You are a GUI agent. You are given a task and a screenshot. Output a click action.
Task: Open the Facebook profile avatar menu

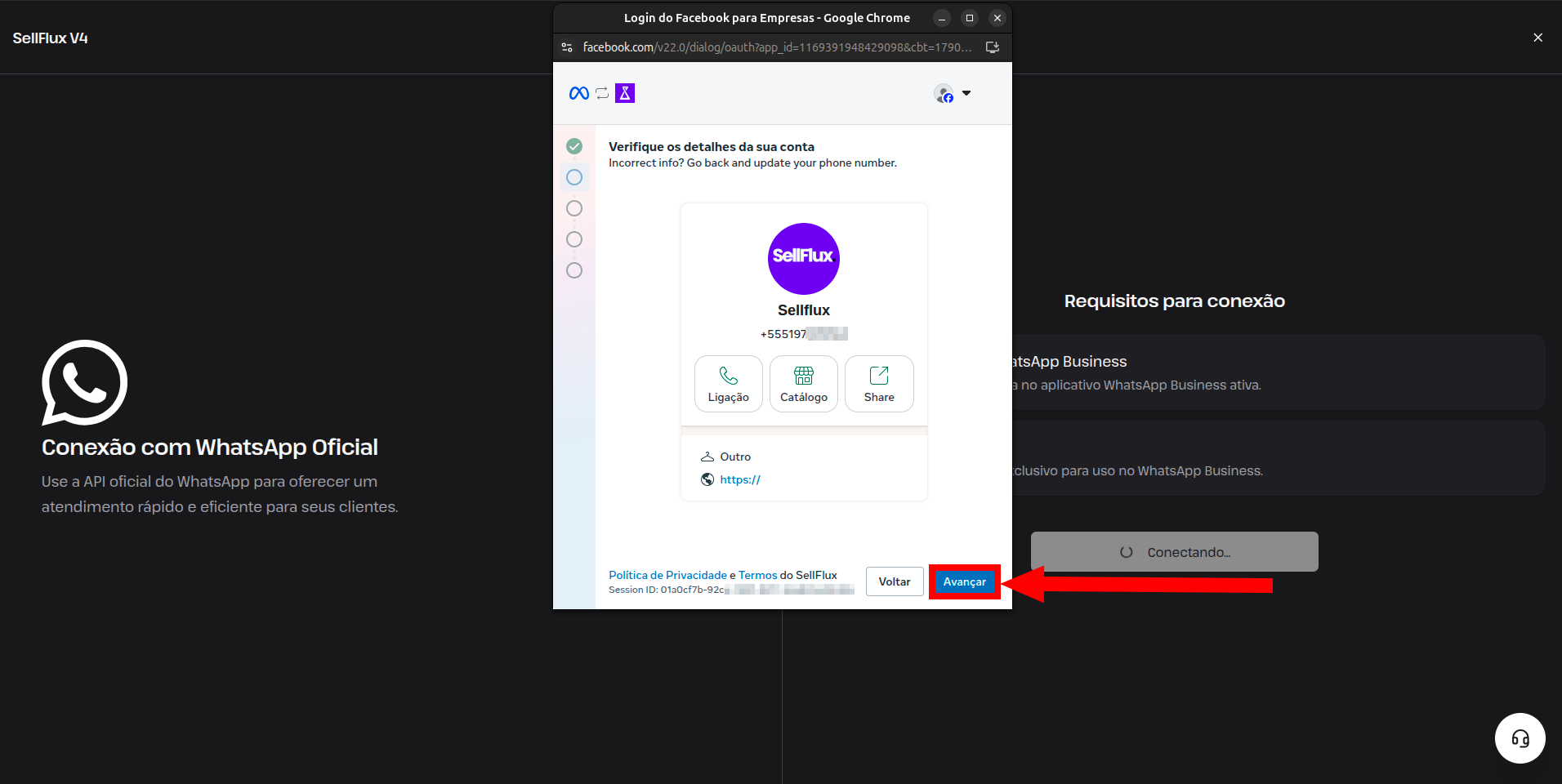coord(944,93)
